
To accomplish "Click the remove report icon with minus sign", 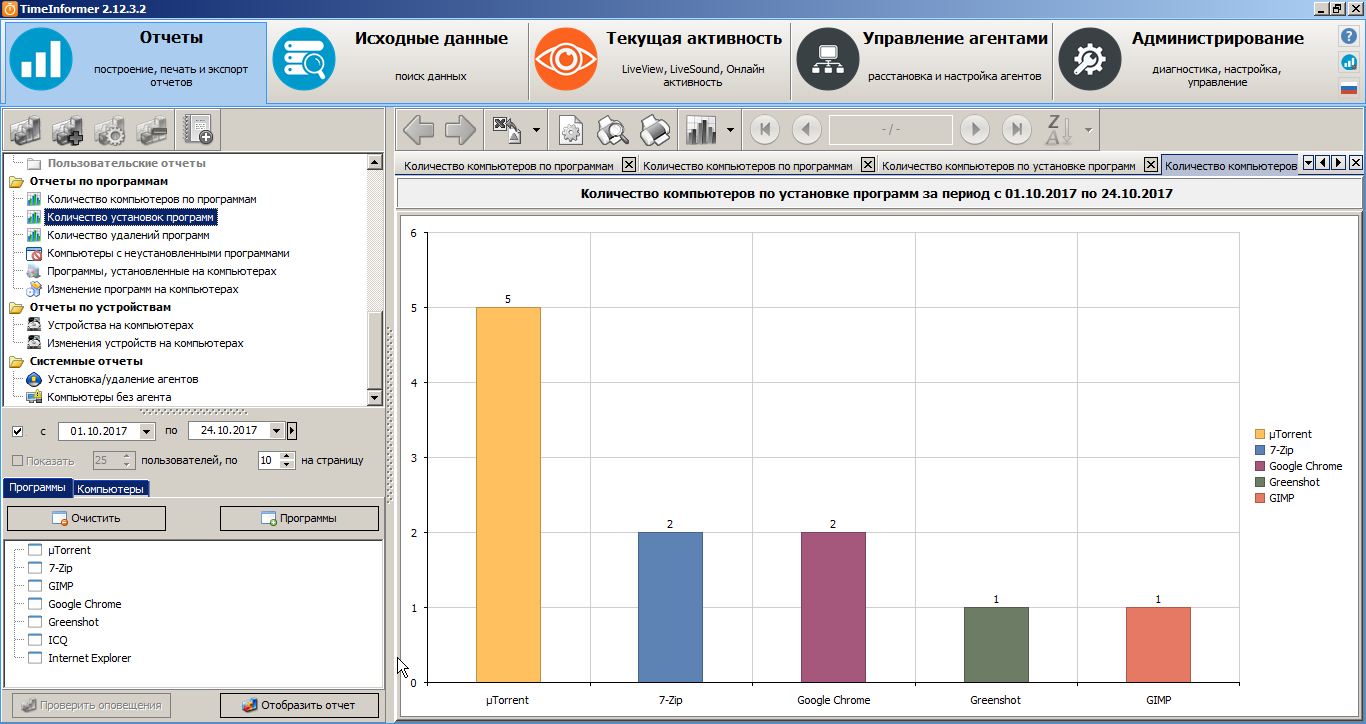I will pos(152,131).
